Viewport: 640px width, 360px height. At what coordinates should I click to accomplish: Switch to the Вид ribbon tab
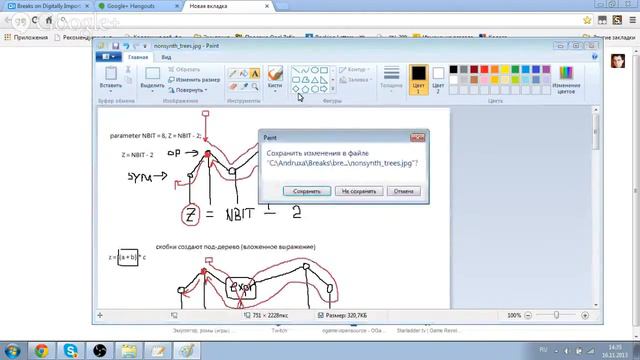pyautogui.click(x=166, y=57)
